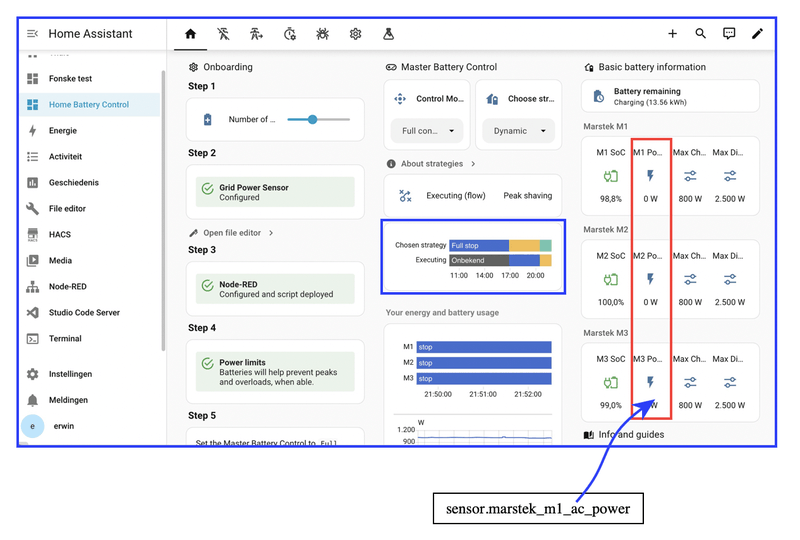The width and height of the screenshot is (800, 540).
Task: Expand the About strategies chevron
Action: (x=473, y=164)
